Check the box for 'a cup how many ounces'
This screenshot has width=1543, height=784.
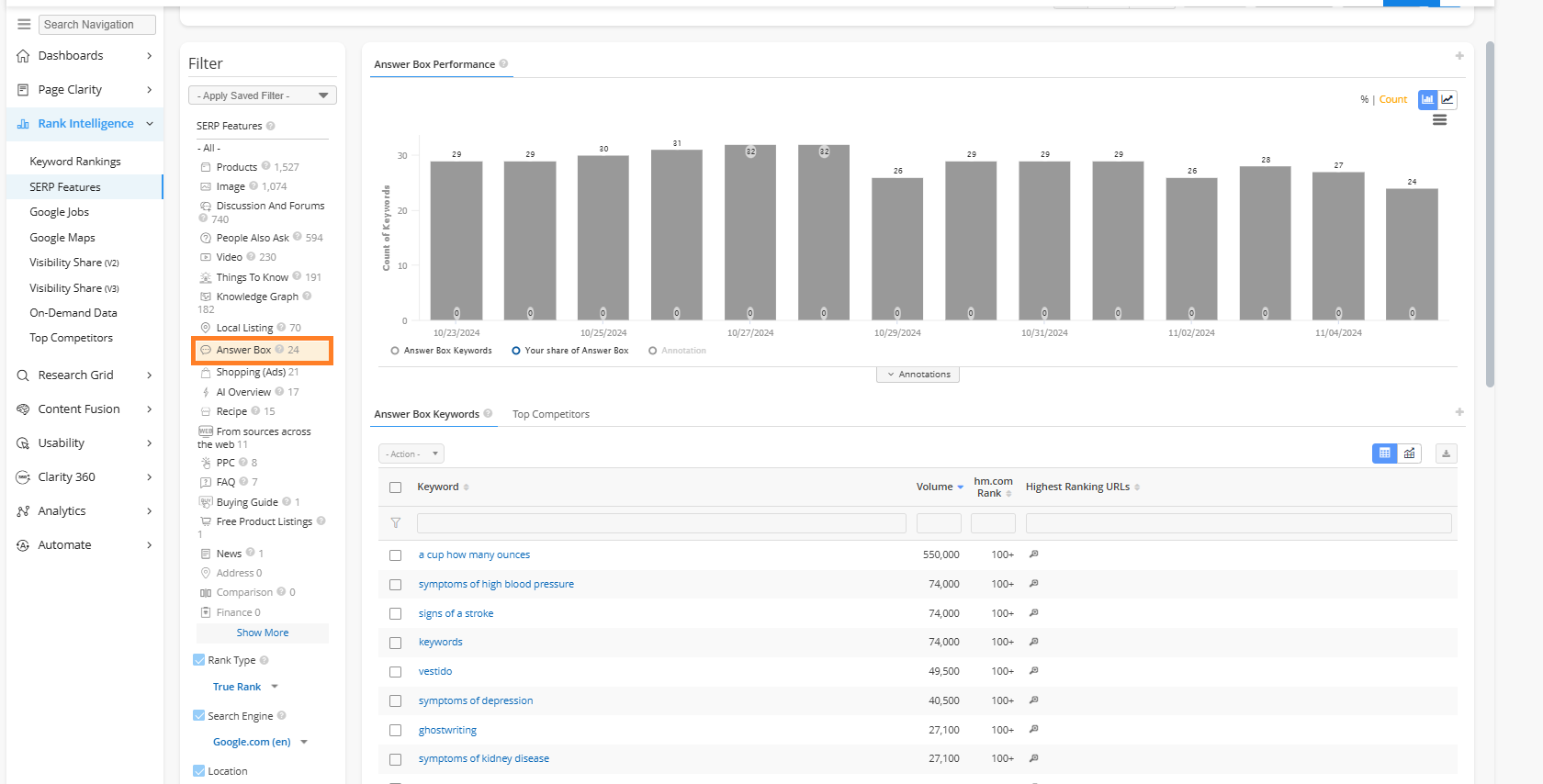coord(395,555)
